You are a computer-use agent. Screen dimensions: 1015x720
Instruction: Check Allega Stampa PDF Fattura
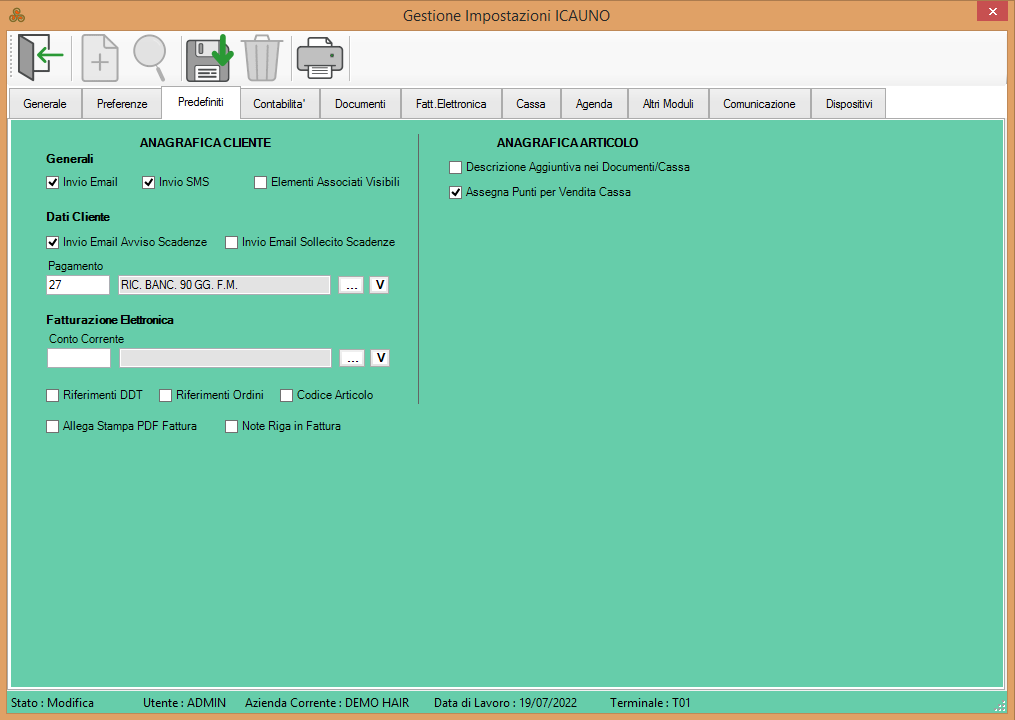coord(53,426)
